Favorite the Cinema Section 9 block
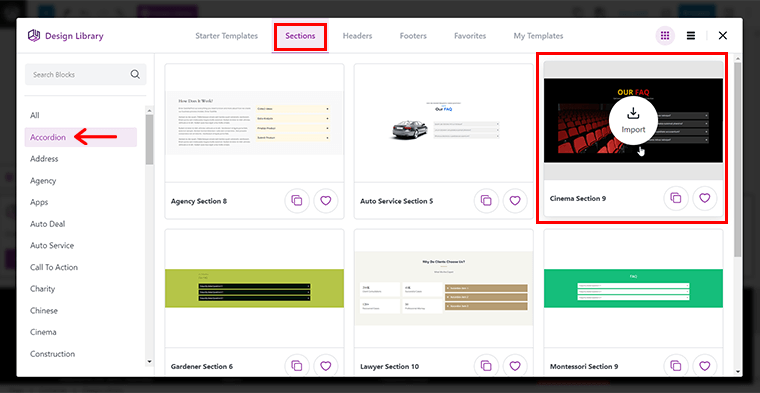Viewport: 760px width, 393px height. click(705, 198)
